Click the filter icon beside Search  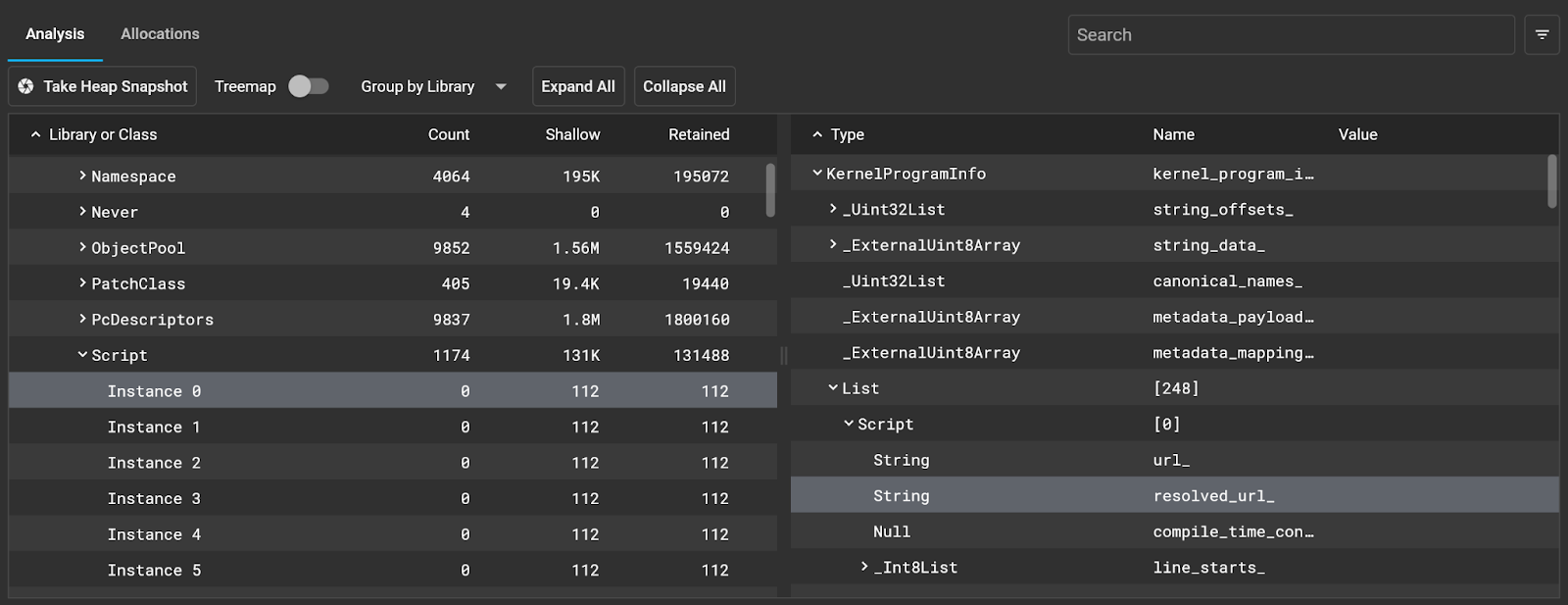(1542, 34)
